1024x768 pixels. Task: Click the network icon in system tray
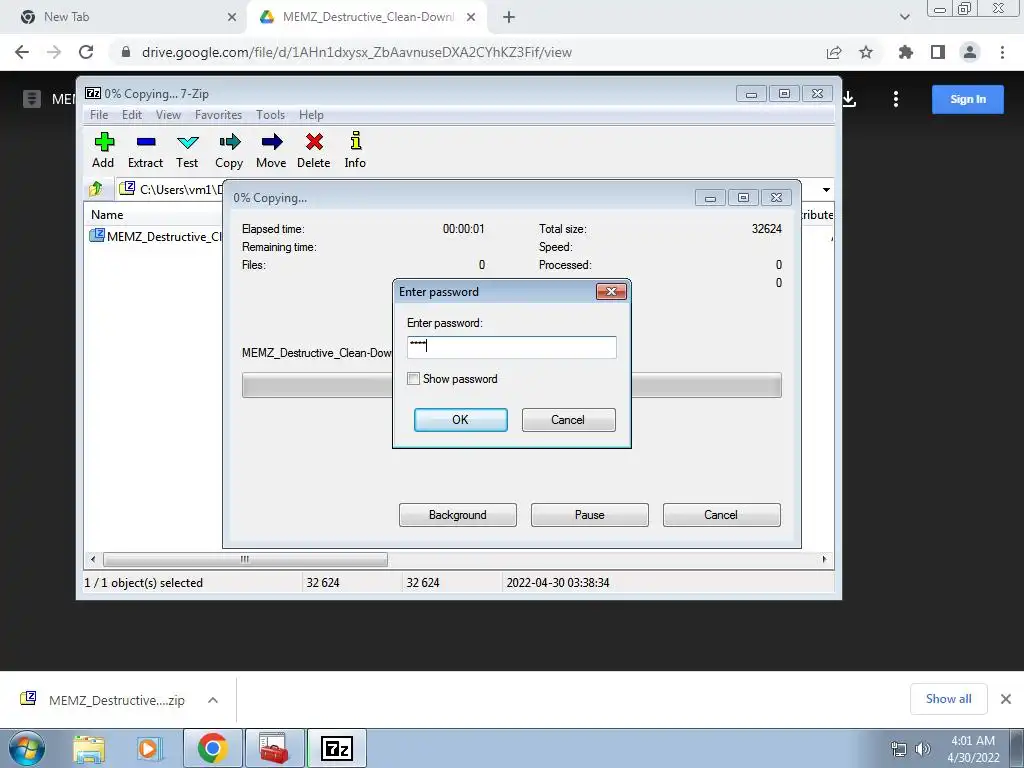point(899,749)
